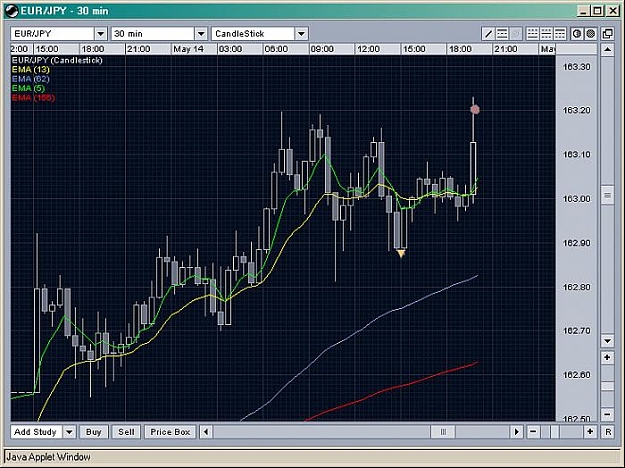Image resolution: width=625 pixels, height=468 pixels.
Task: Click the horizontal zoom minus button
Action: (x=533, y=432)
